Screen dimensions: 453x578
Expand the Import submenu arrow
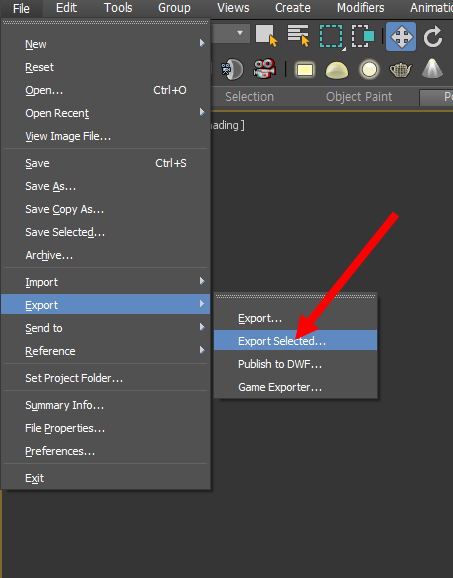point(202,281)
